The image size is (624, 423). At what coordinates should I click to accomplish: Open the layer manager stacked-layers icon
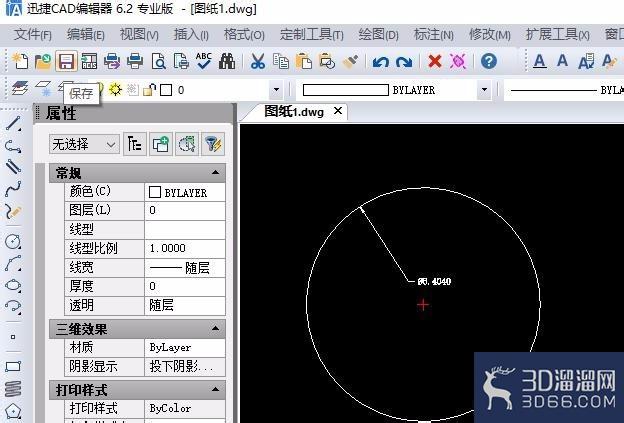point(20,88)
